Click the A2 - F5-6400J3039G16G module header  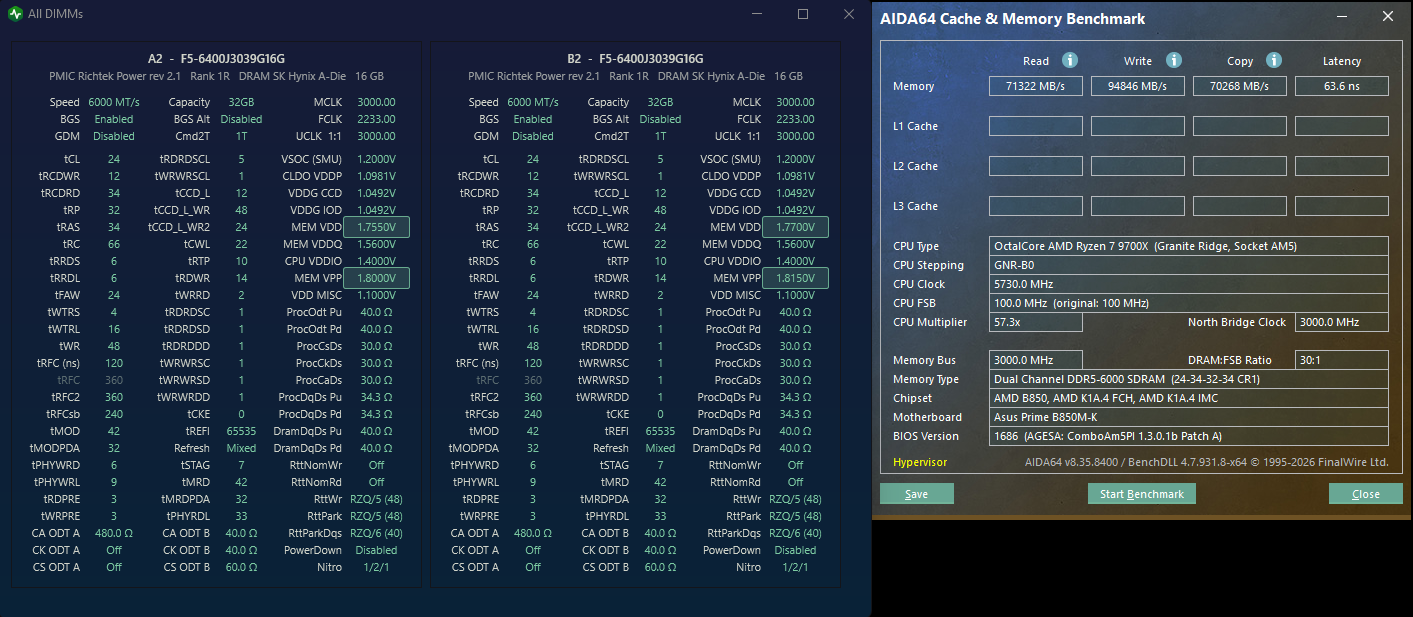(x=216, y=59)
